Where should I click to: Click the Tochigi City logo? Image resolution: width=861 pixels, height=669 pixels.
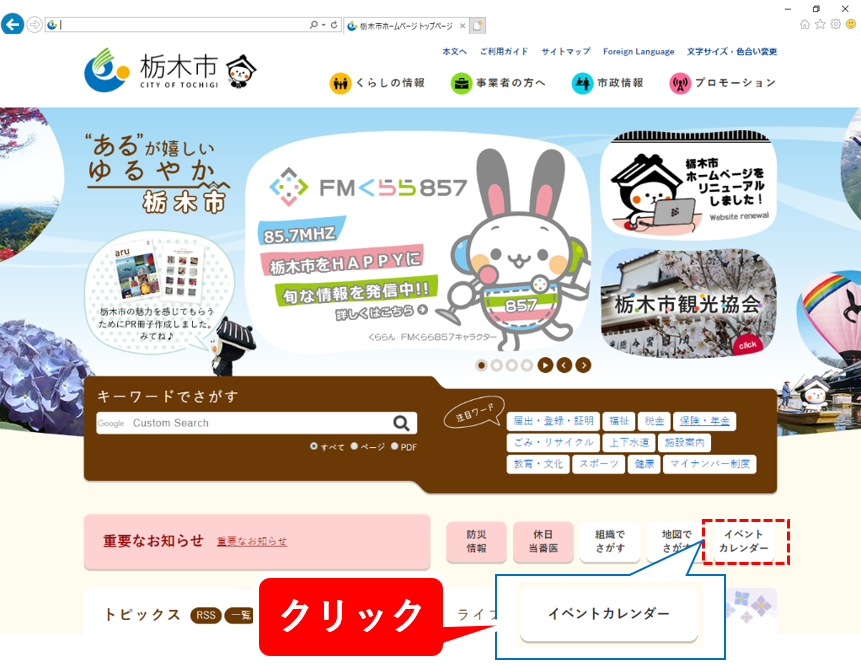[152, 70]
